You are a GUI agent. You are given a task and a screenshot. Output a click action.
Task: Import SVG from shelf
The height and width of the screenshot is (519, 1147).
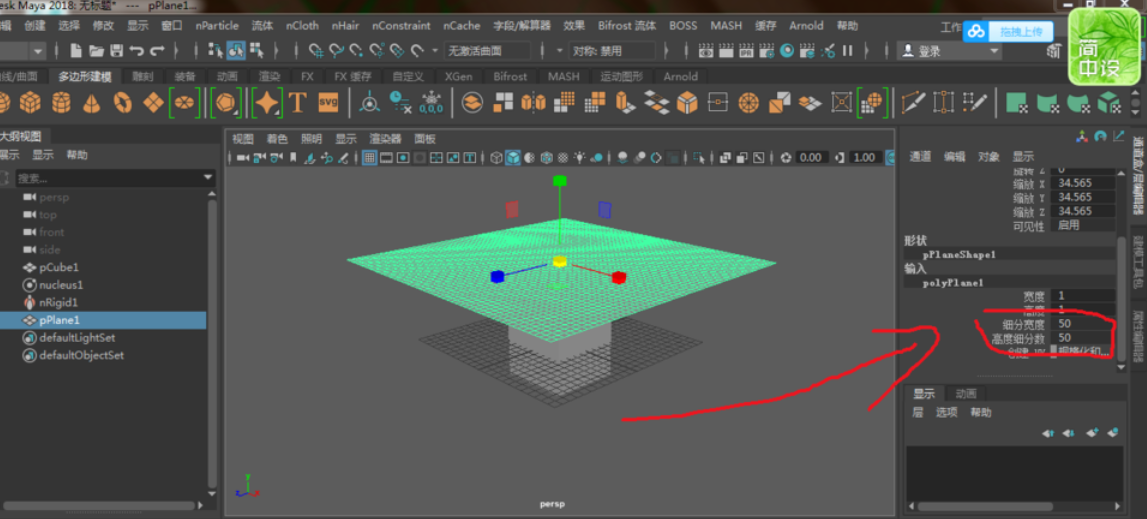click(x=328, y=102)
